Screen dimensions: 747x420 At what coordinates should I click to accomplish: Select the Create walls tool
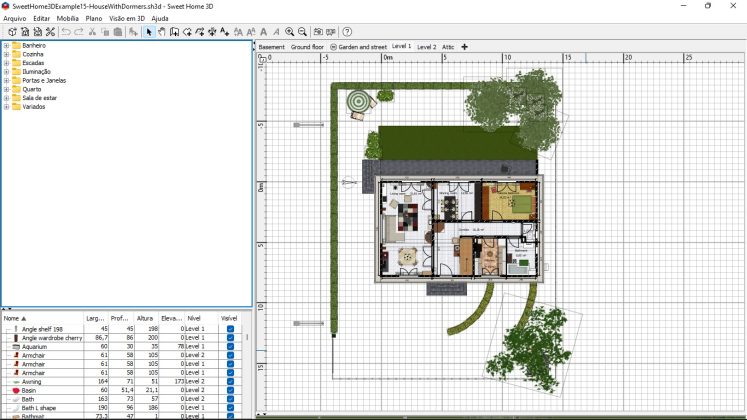(174, 32)
